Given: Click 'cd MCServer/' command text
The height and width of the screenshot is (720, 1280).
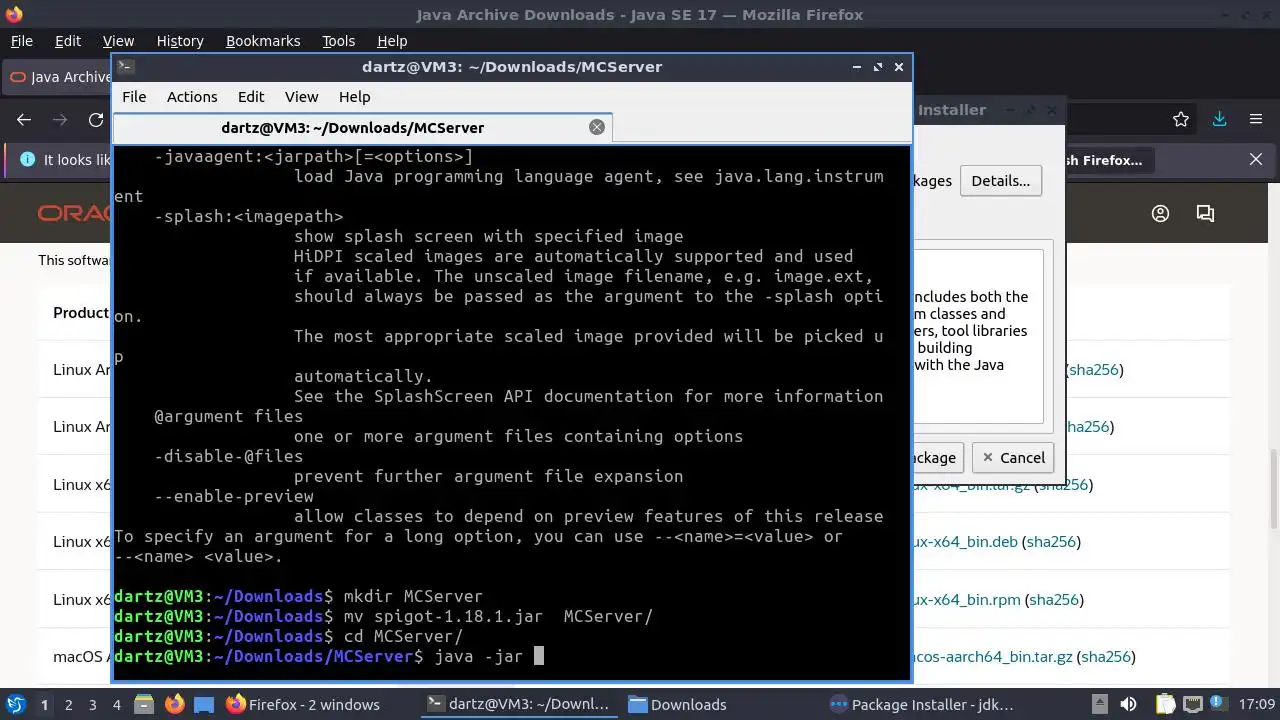Looking at the screenshot, I should [x=403, y=637].
